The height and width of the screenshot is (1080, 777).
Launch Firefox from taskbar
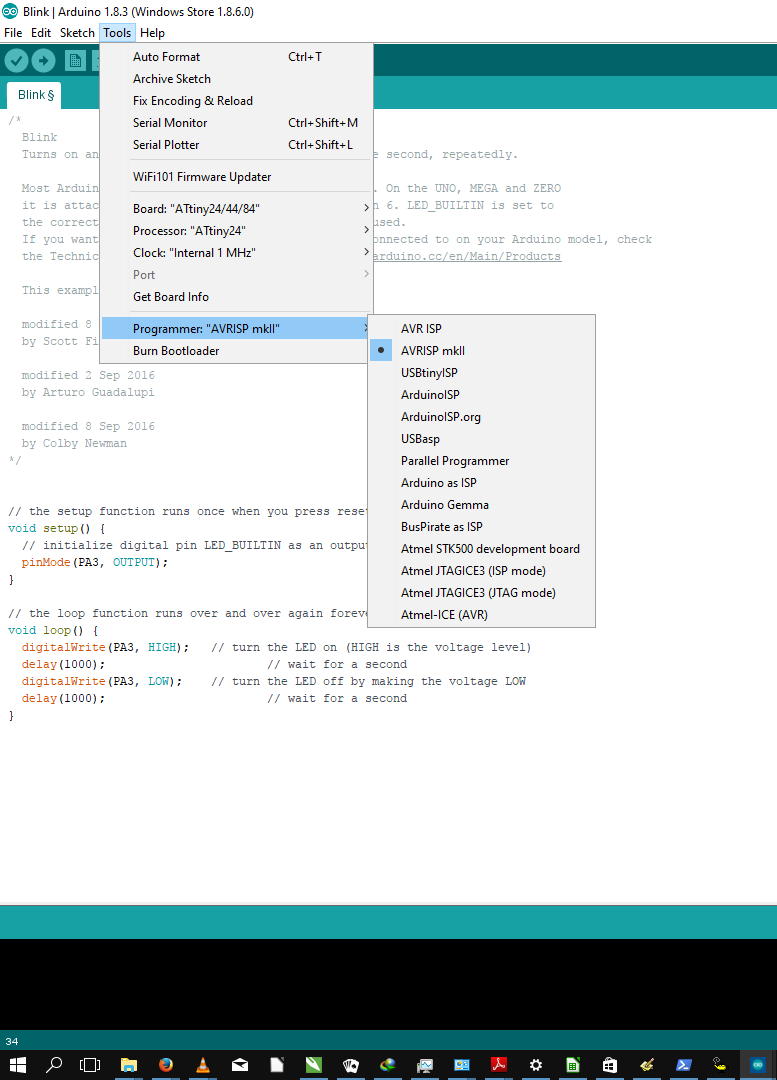click(165, 1065)
